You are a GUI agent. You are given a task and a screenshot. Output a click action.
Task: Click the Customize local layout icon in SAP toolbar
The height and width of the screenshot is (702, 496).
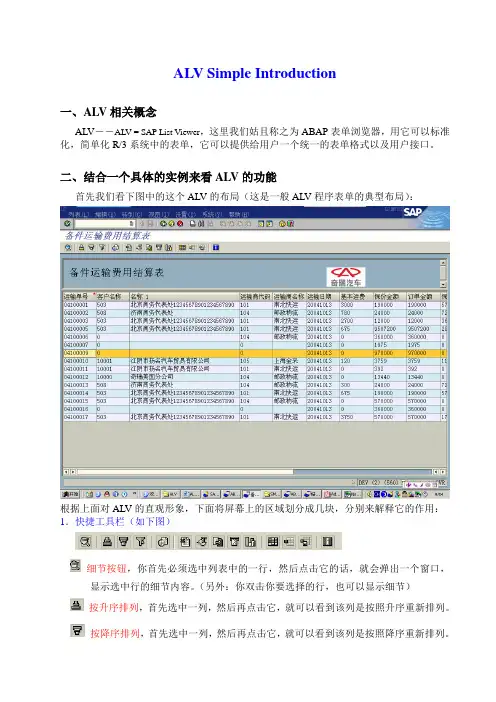(290, 223)
